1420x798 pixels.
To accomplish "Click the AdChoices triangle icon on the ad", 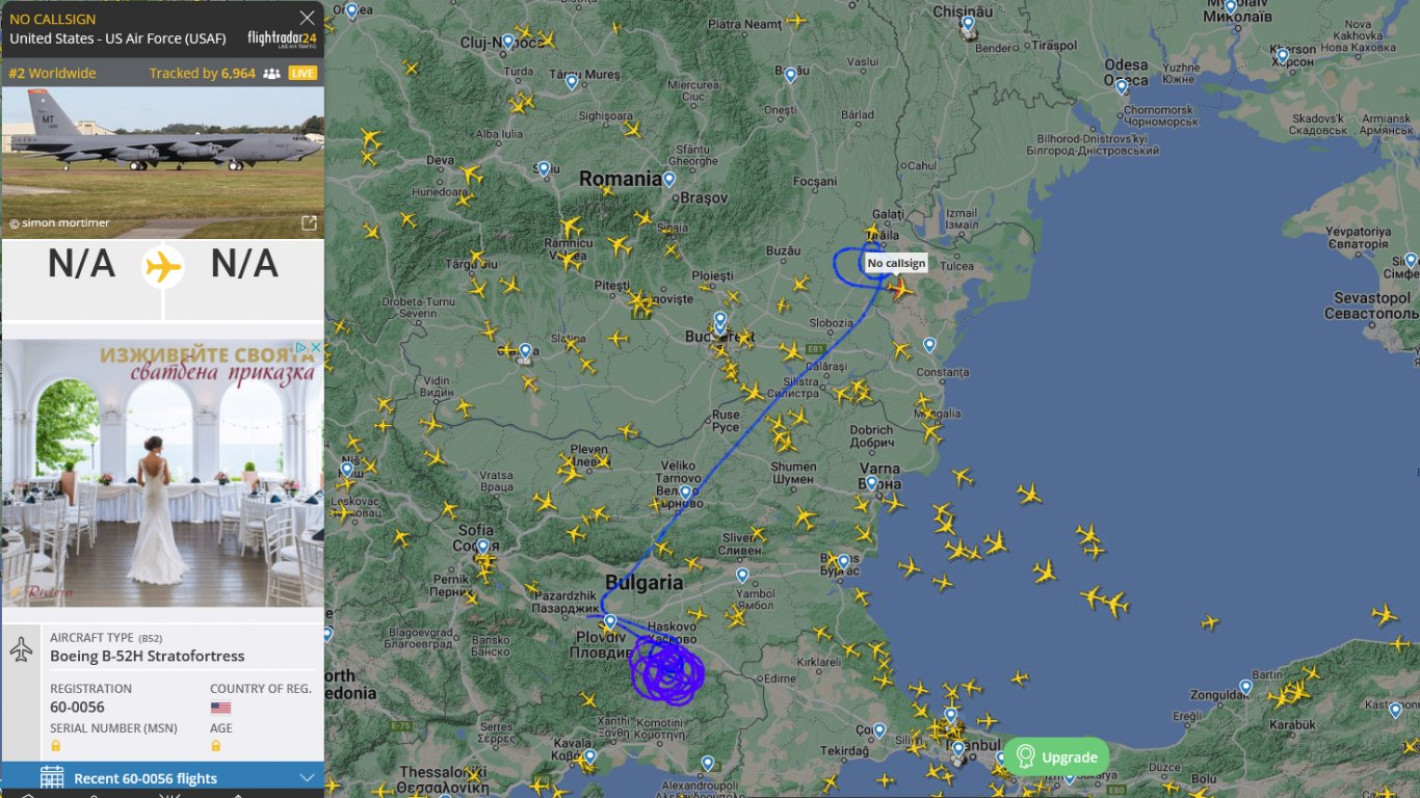I will (302, 347).
